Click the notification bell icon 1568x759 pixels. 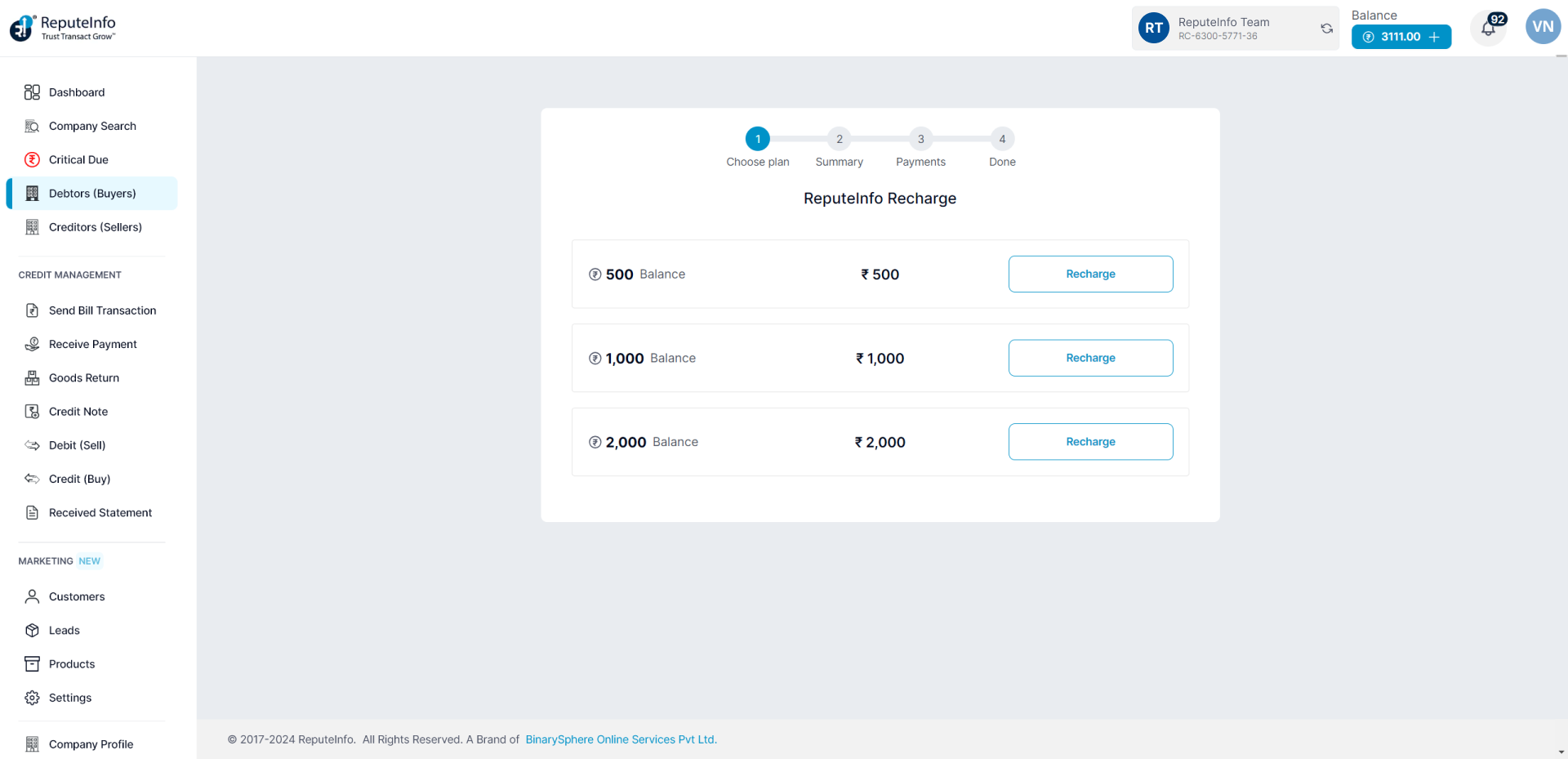point(1488,29)
